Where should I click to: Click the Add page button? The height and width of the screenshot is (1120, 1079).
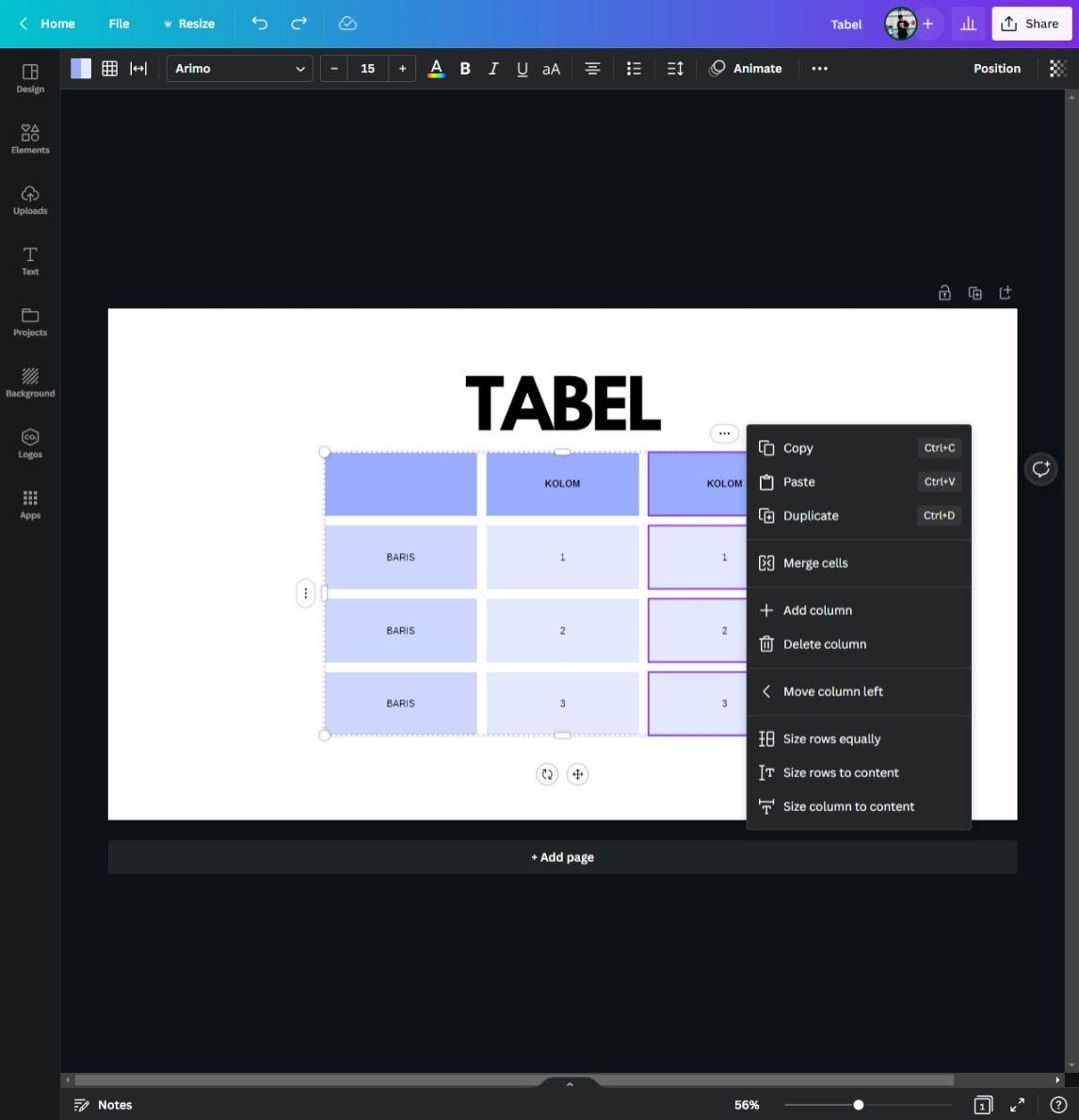tap(562, 857)
